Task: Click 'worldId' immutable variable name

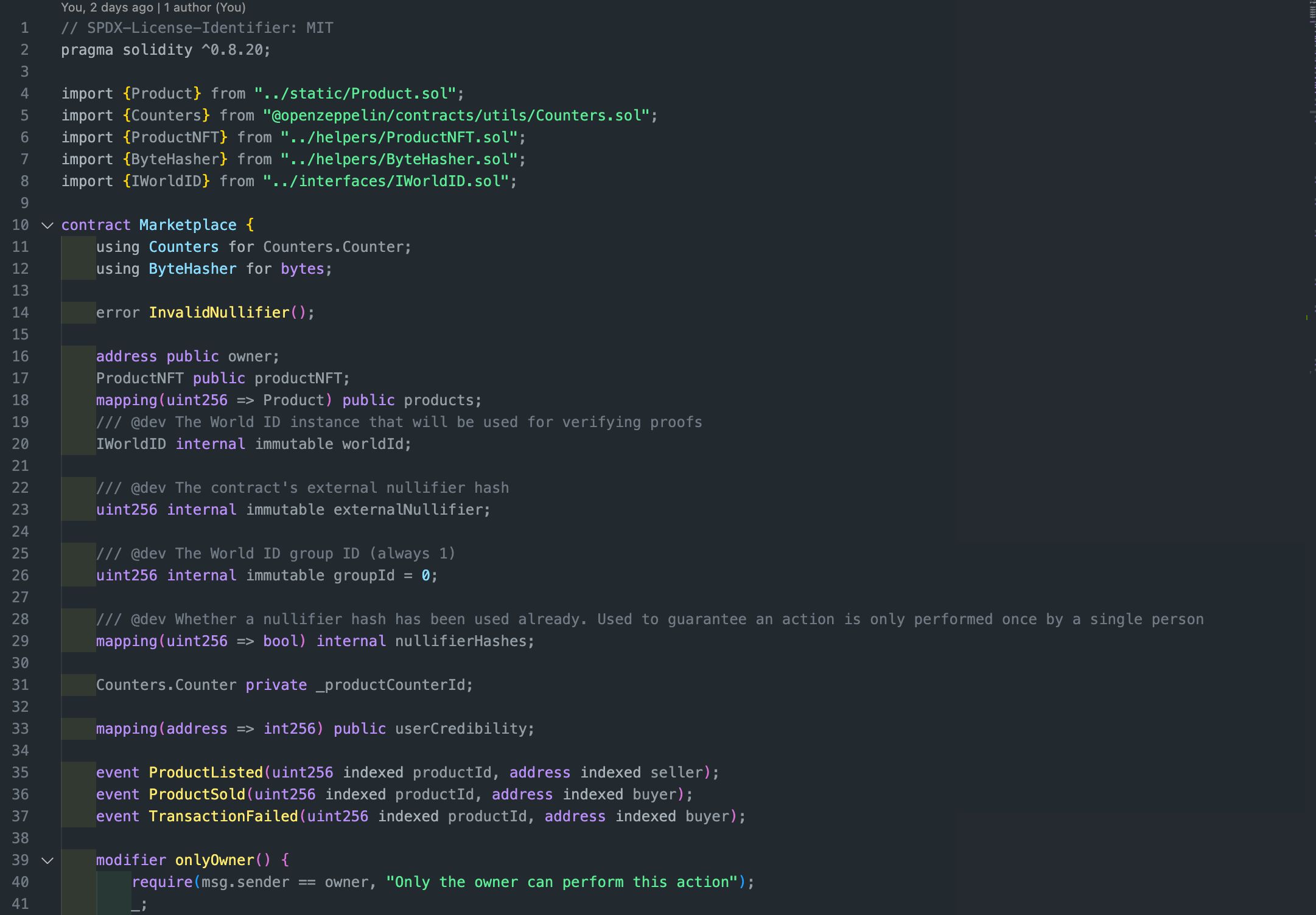Action: coord(373,444)
